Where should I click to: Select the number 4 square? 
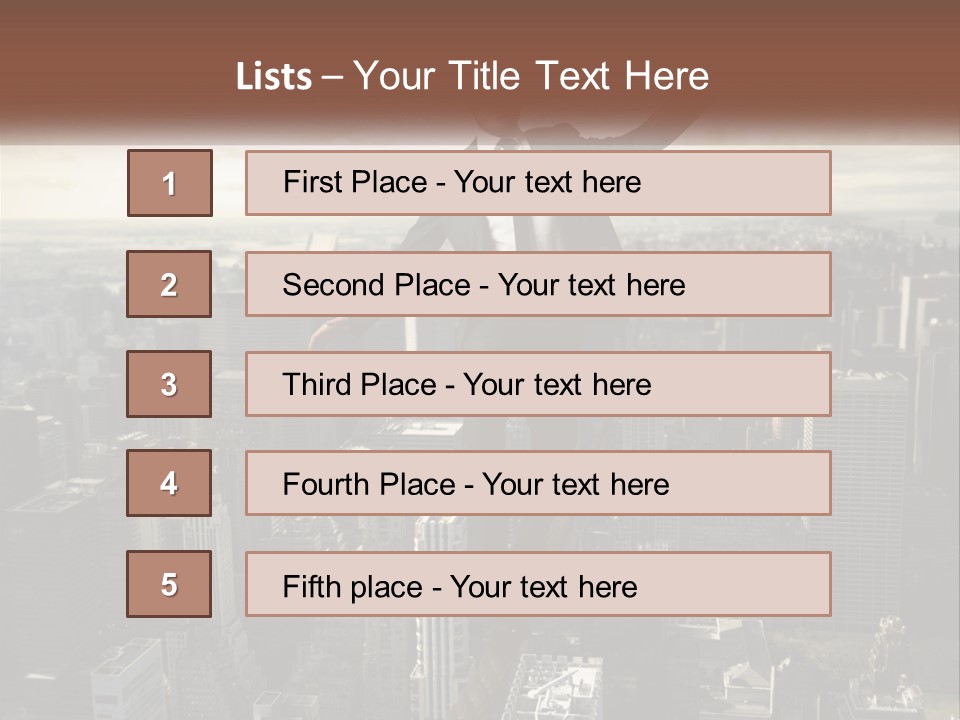[x=169, y=484]
